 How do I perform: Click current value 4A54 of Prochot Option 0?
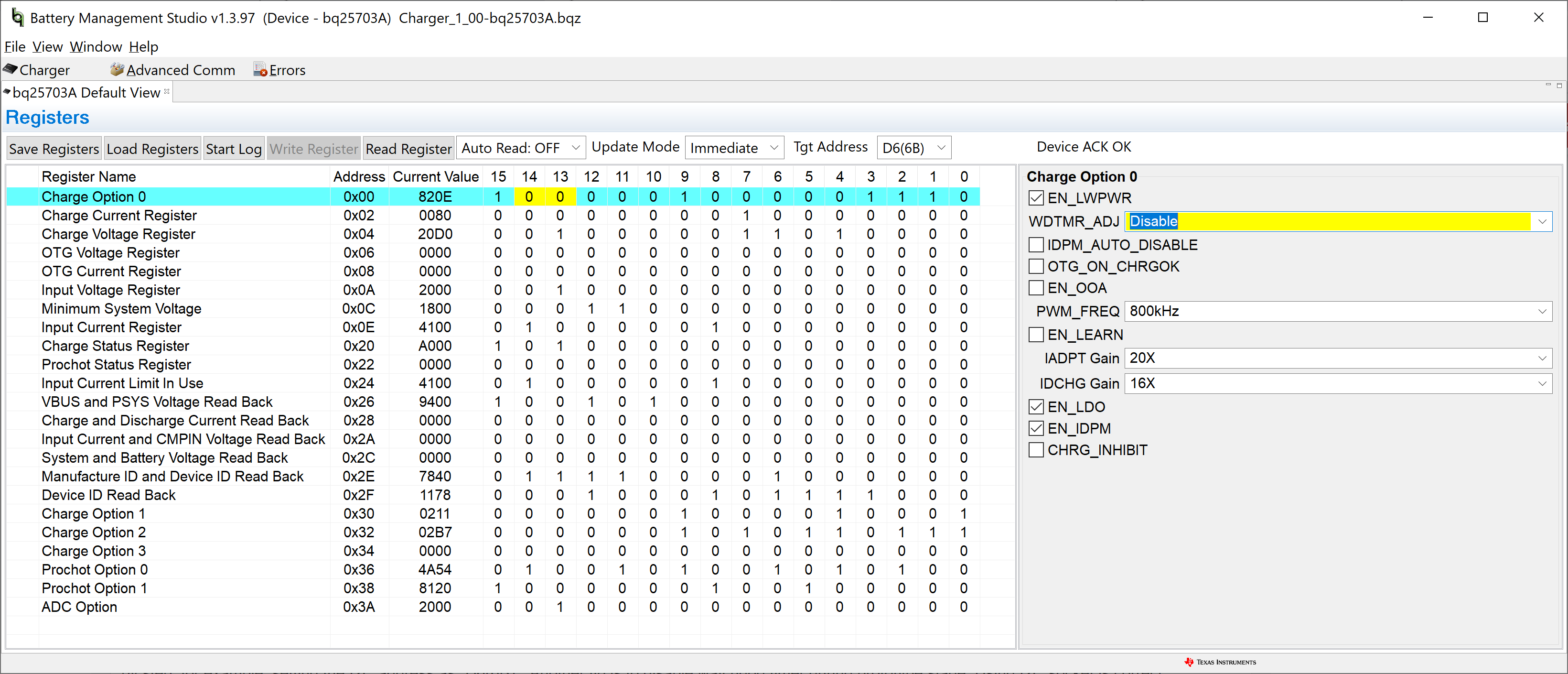point(435,569)
